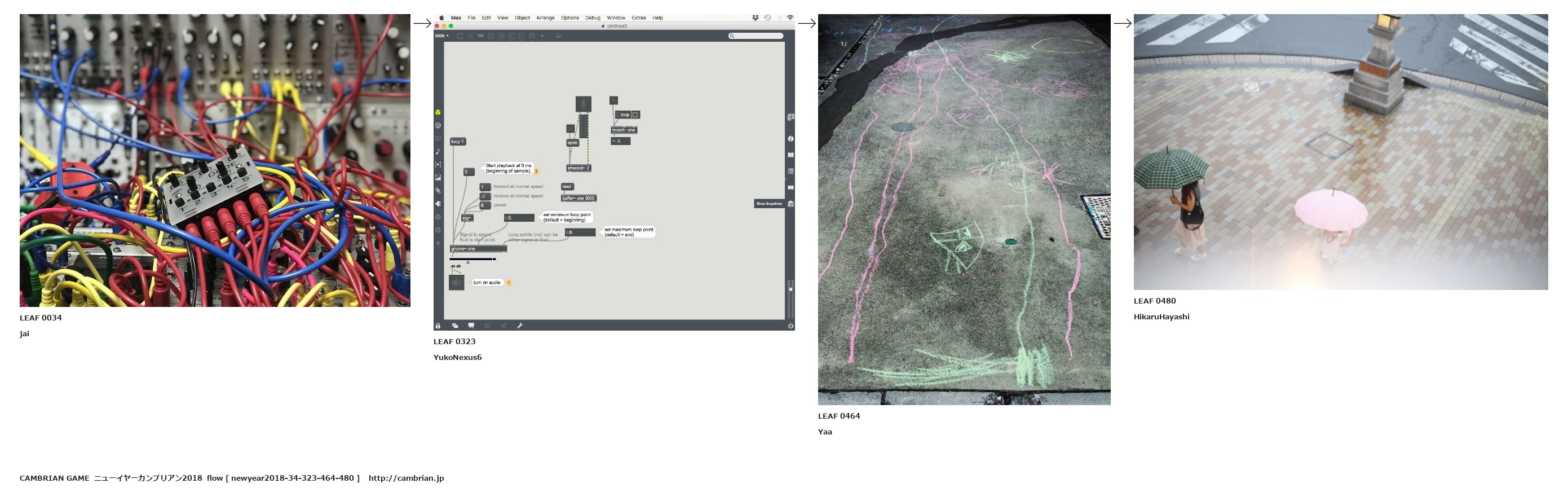Click the loop 1 message box
The image size is (1568, 492).
pyautogui.click(x=457, y=142)
